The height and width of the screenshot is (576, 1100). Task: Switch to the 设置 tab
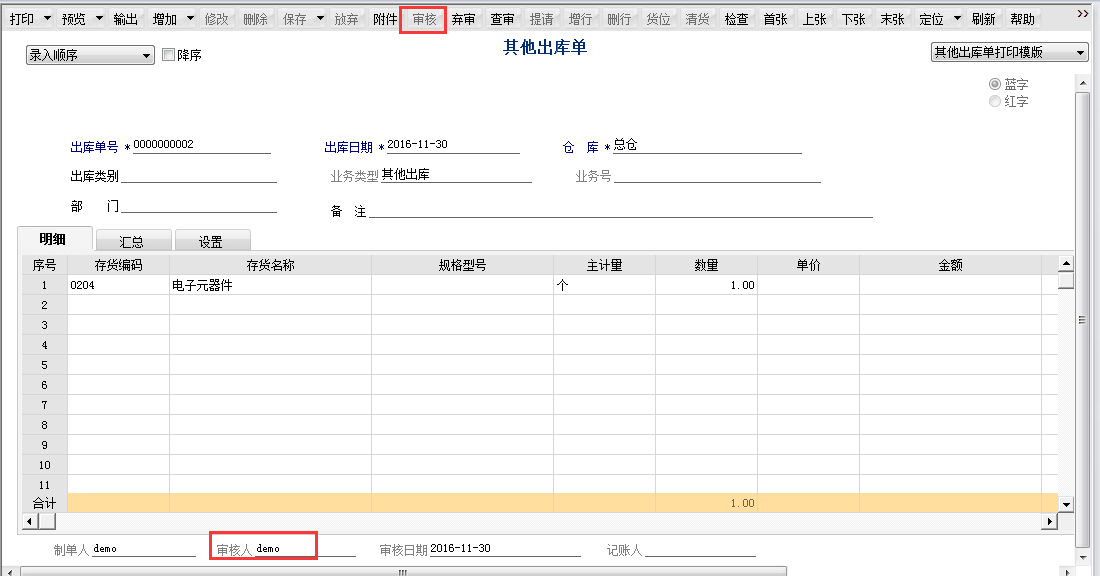(213, 240)
